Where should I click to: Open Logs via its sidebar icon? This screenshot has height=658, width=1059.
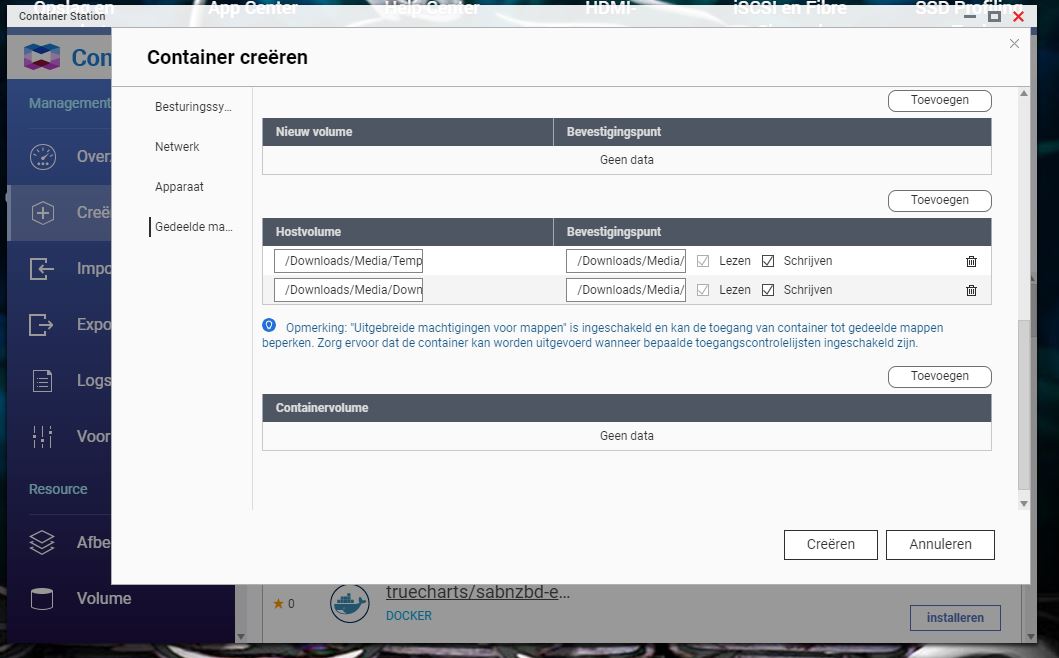[40, 380]
